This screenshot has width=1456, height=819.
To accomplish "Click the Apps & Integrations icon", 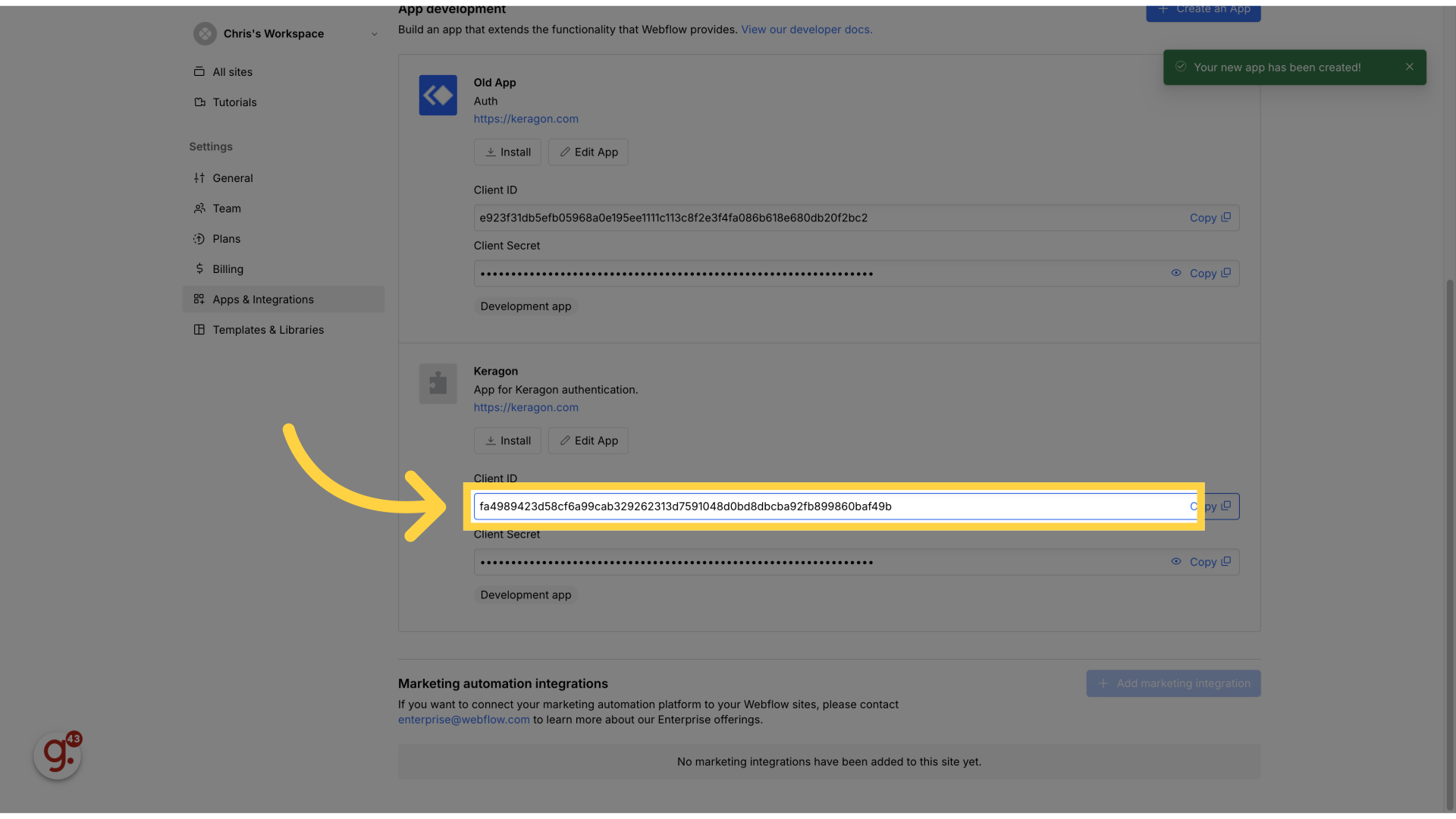I will click(x=199, y=300).
